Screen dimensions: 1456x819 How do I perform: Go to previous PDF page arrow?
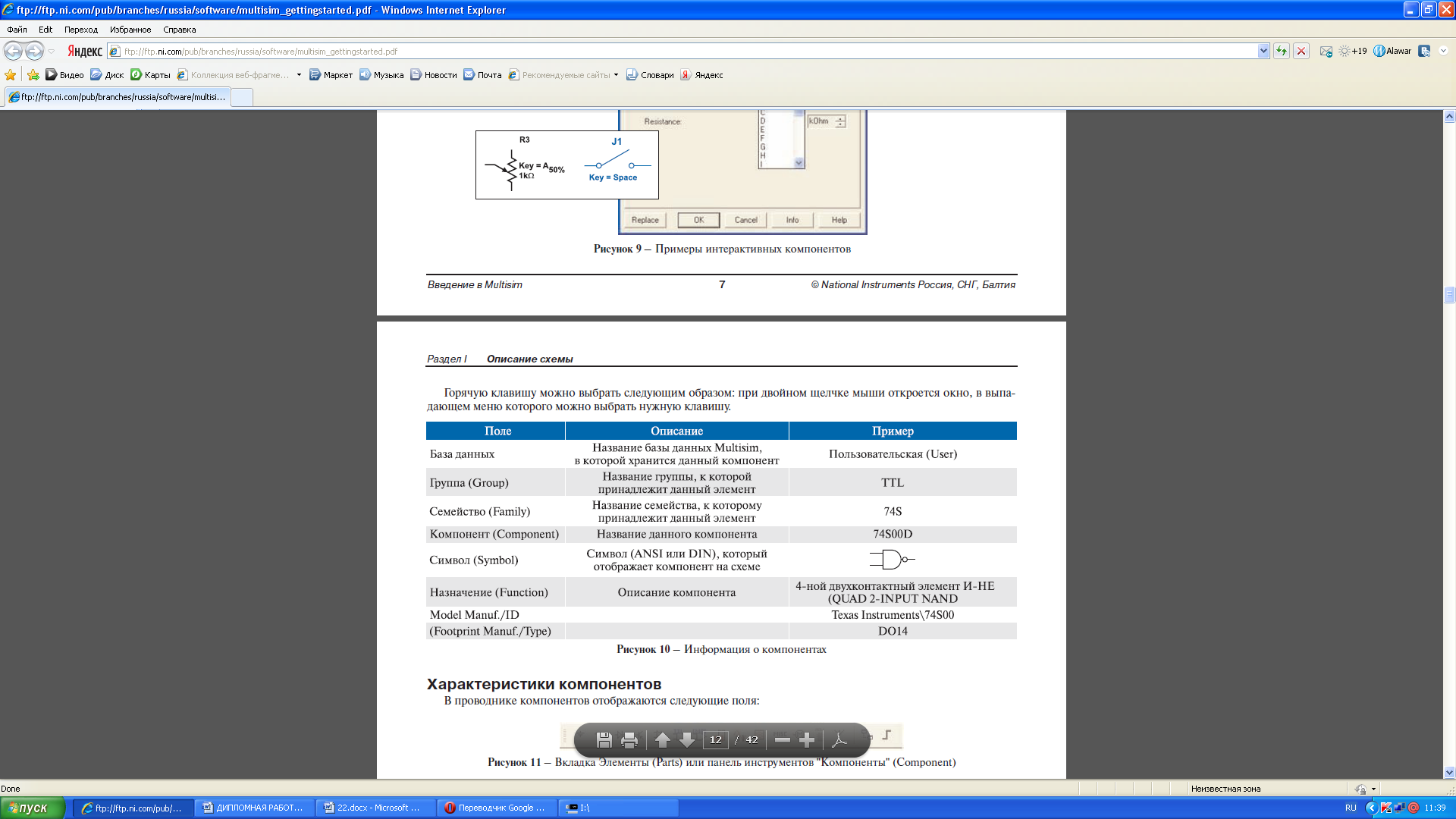tap(662, 739)
